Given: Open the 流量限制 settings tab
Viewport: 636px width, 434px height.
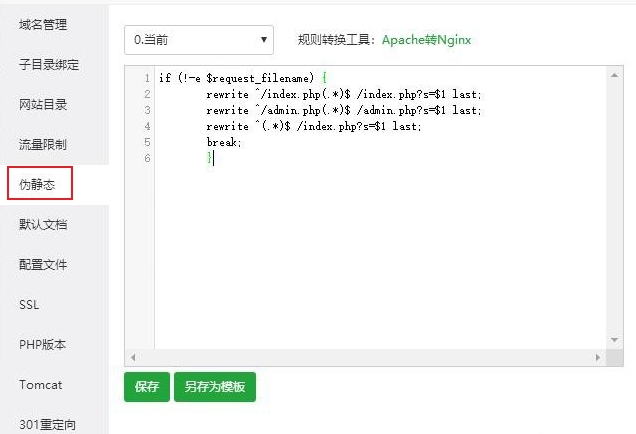Looking at the screenshot, I should tap(43, 144).
